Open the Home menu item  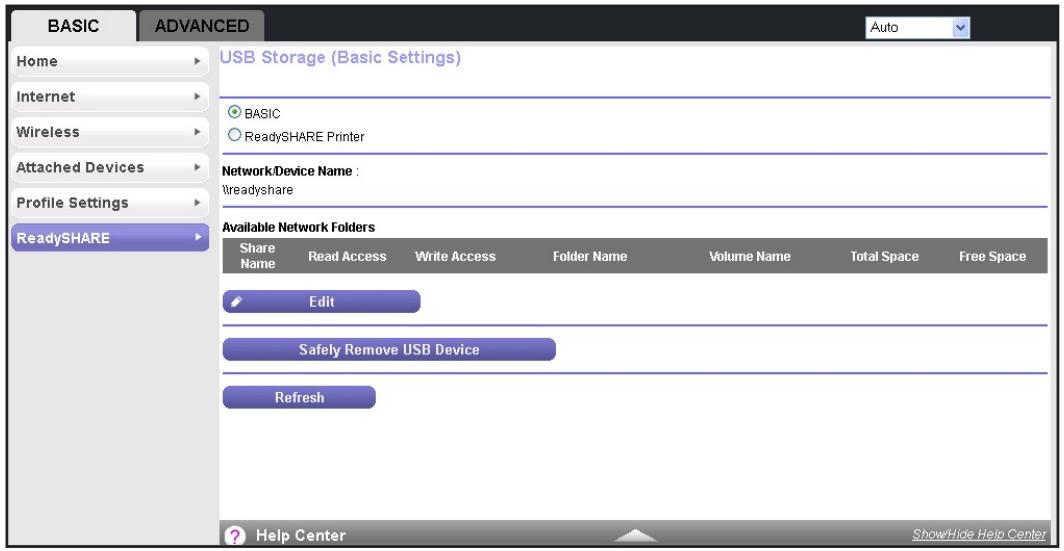pyautogui.click(x=109, y=61)
